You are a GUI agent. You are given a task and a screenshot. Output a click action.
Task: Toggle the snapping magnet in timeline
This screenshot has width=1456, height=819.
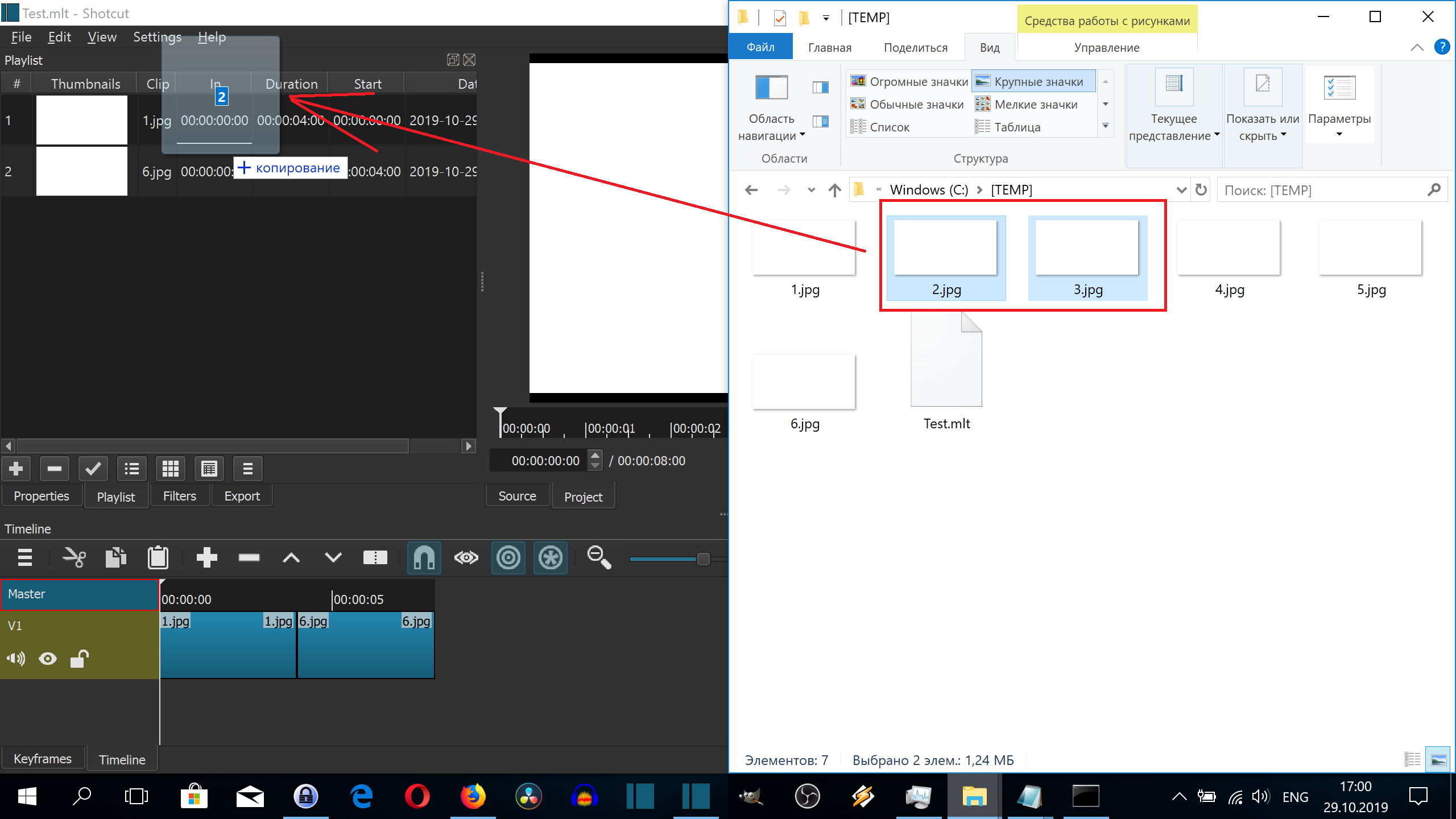pos(423,557)
